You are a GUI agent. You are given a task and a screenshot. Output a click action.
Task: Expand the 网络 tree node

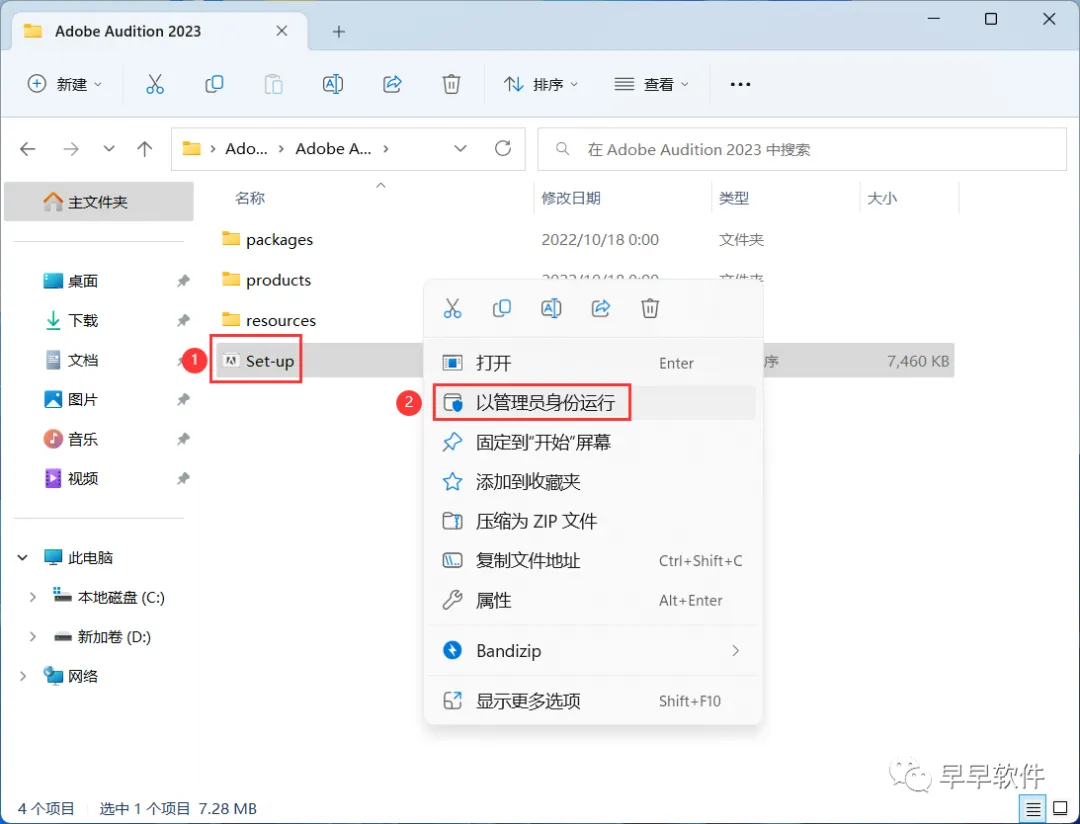(23, 676)
